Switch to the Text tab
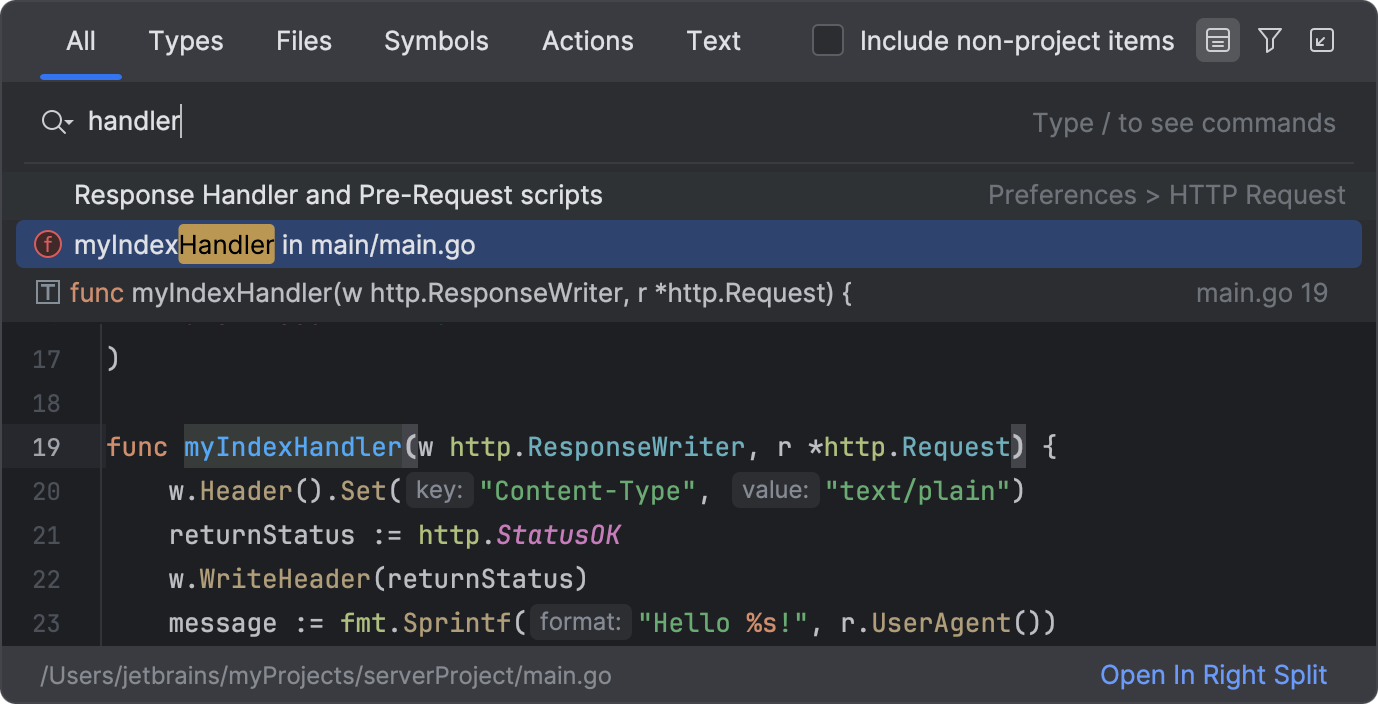This screenshot has height=704, width=1378. (x=714, y=41)
